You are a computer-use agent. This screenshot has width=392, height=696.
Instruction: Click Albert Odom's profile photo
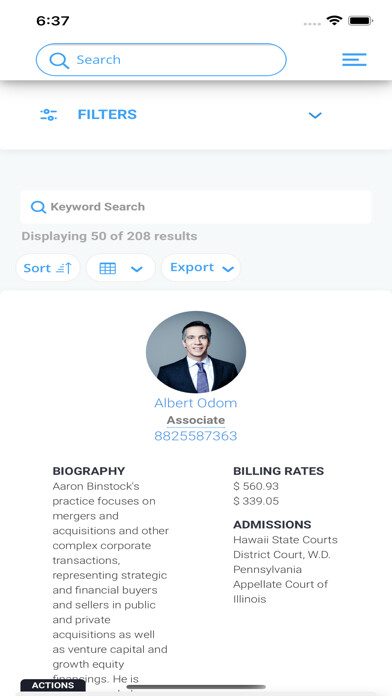[x=196, y=352]
